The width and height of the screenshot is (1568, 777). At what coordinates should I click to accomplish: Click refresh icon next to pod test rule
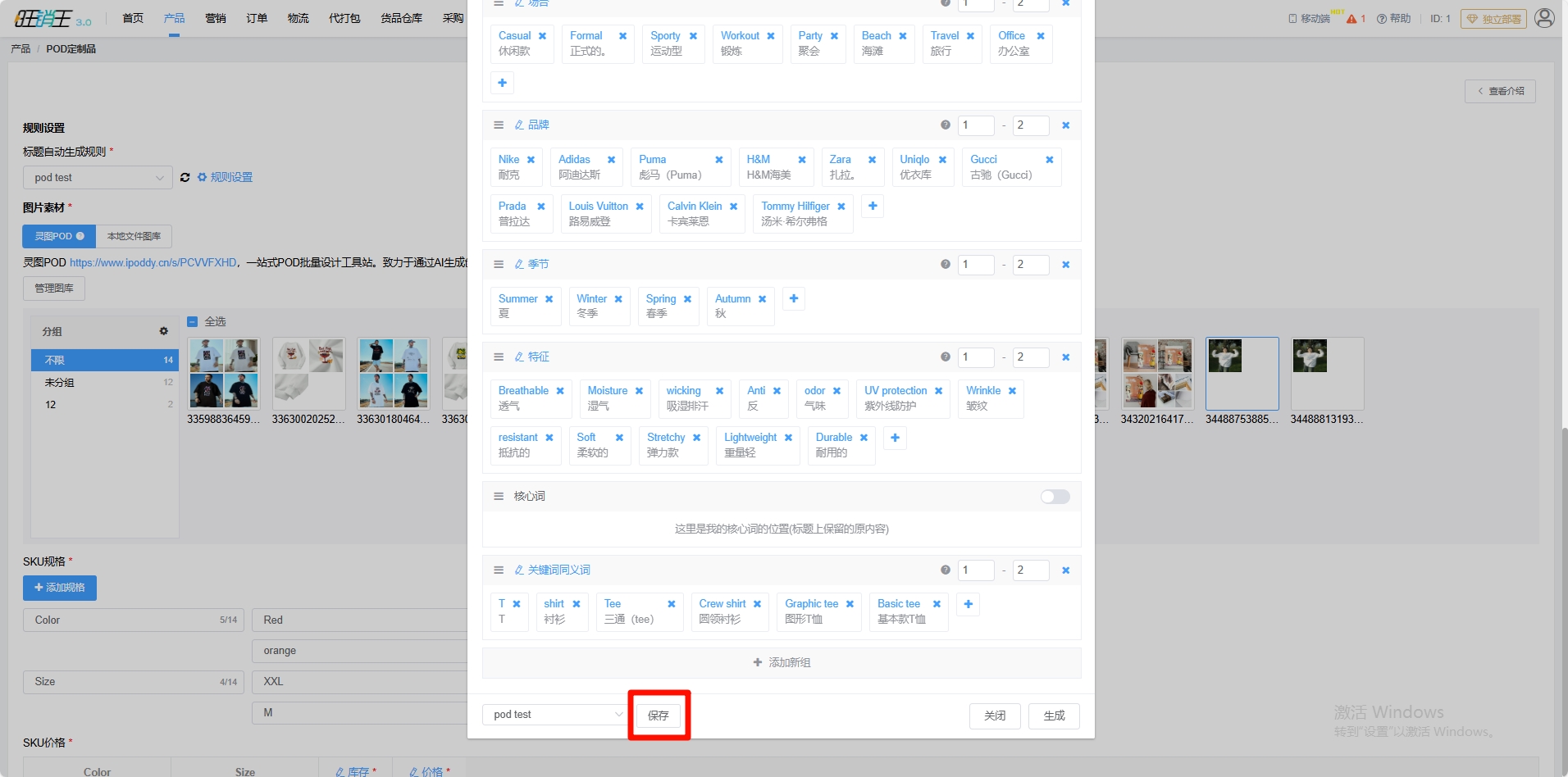pyautogui.click(x=185, y=178)
